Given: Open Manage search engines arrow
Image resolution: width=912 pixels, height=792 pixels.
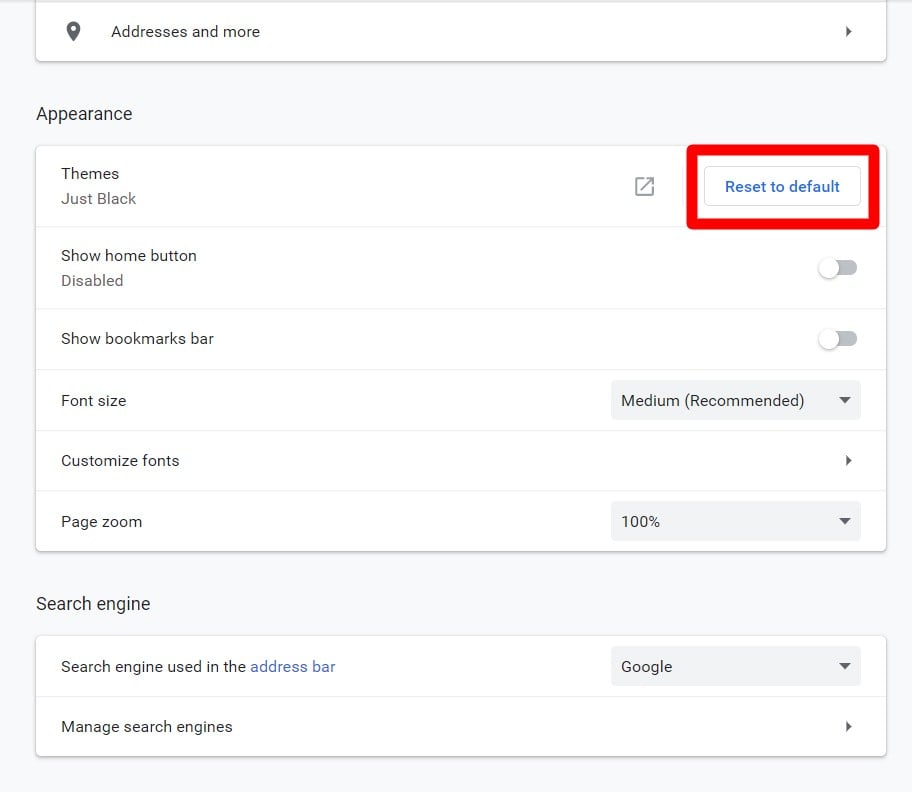Looking at the screenshot, I should [x=848, y=726].
